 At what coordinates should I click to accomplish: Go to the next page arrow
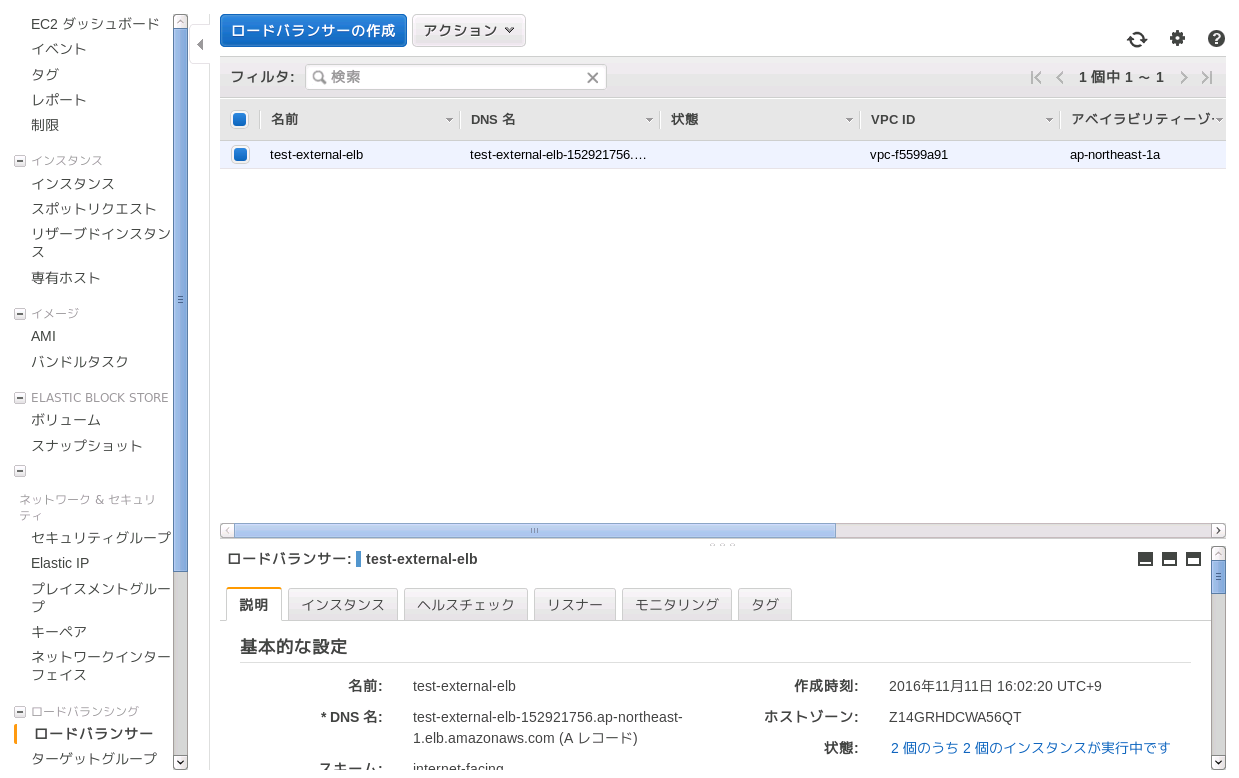pyautogui.click(x=1183, y=77)
